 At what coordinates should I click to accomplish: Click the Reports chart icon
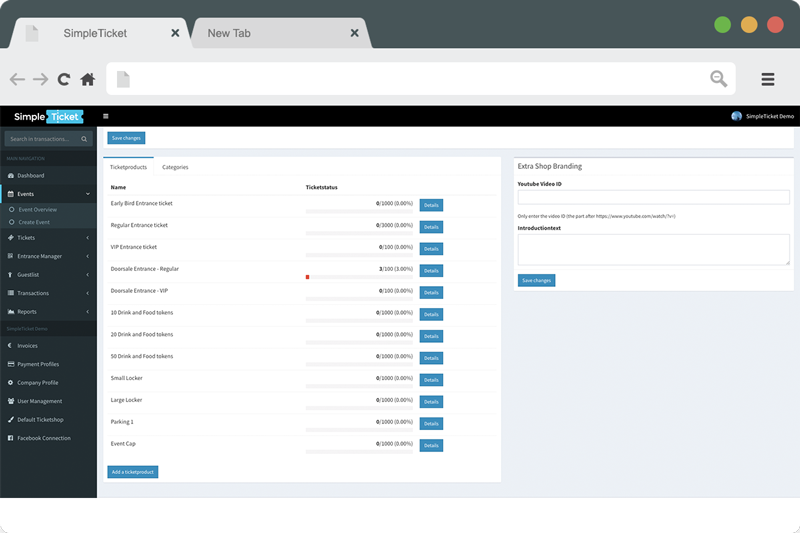point(11,312)
